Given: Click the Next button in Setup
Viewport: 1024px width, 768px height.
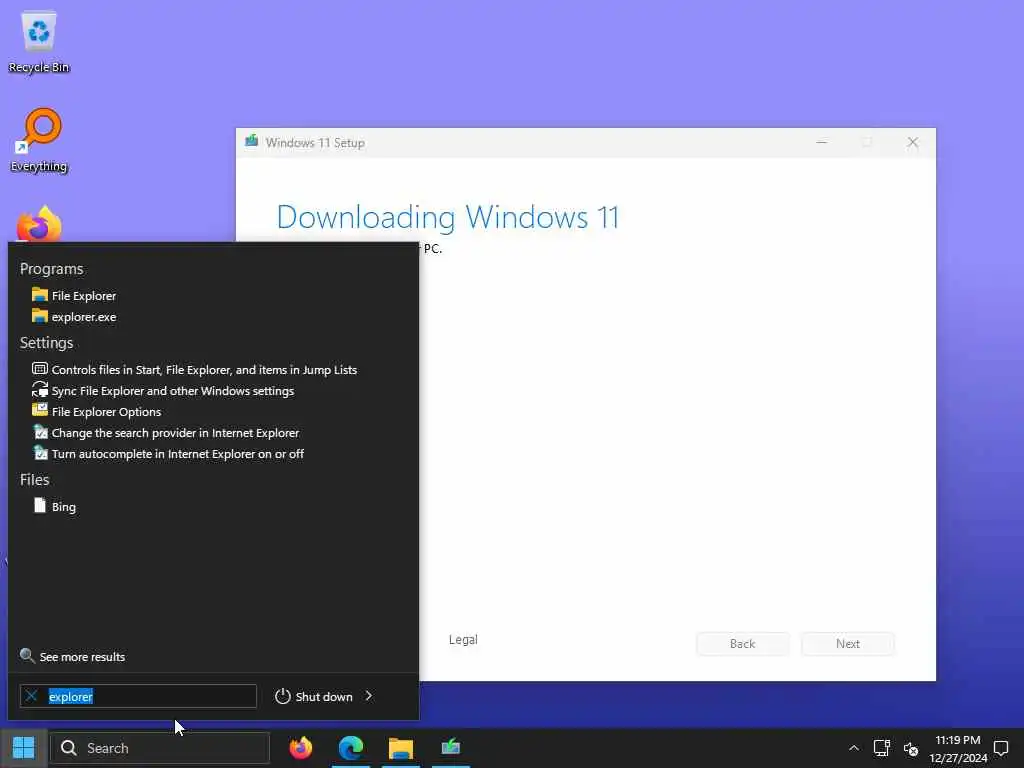Looking at the screenshot, I should 848,644.
